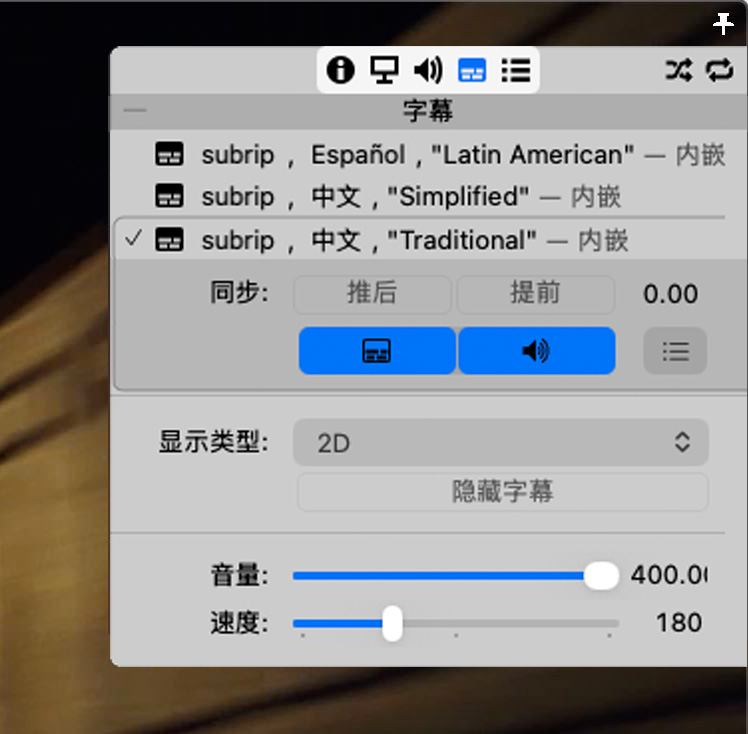Toggle repeat loop icon
This screenshot has height=734, width=748.
click(x=720, y=70)
